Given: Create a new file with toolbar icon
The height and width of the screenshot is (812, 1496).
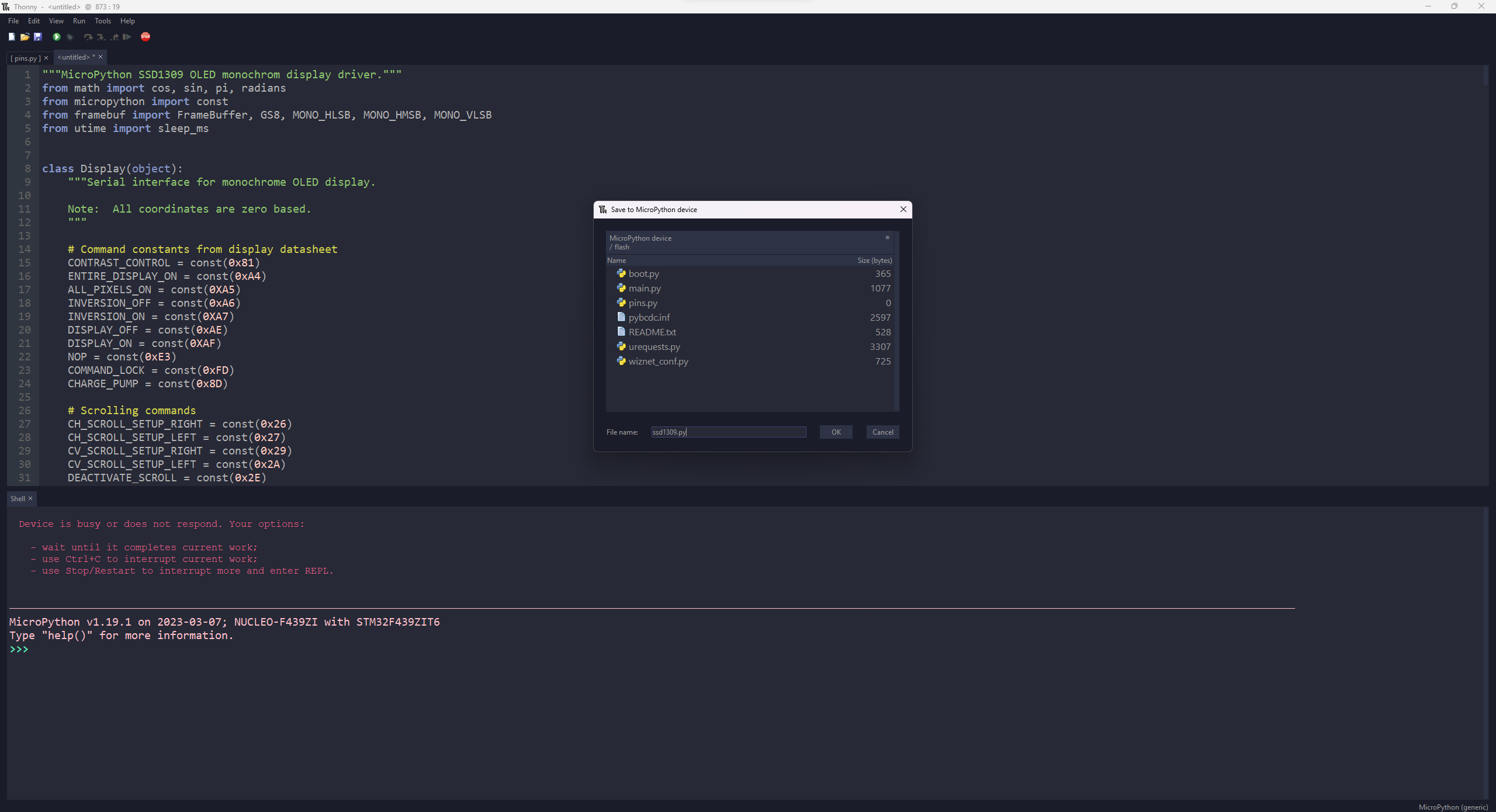Looking at the screenshot, I should [x=12, y=37].
